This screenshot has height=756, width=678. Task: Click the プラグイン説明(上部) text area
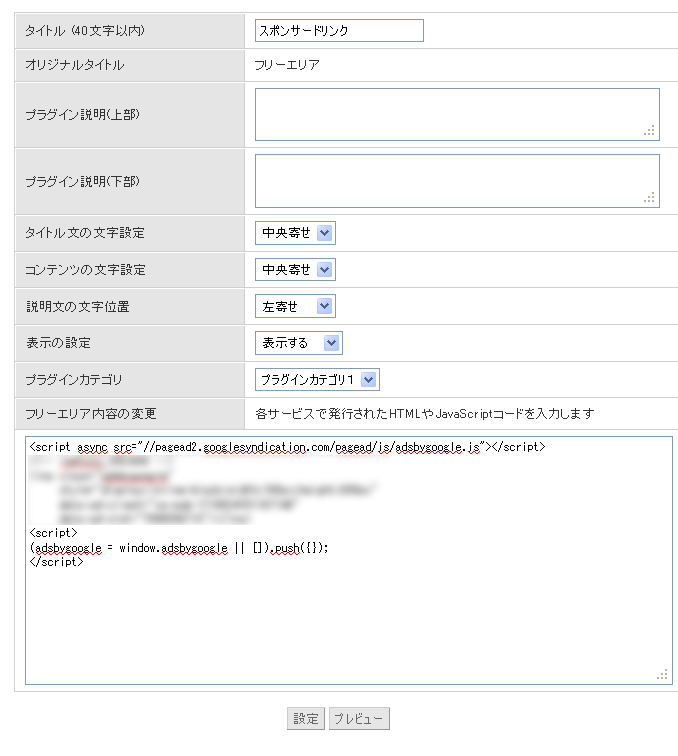tap(457, 114)
